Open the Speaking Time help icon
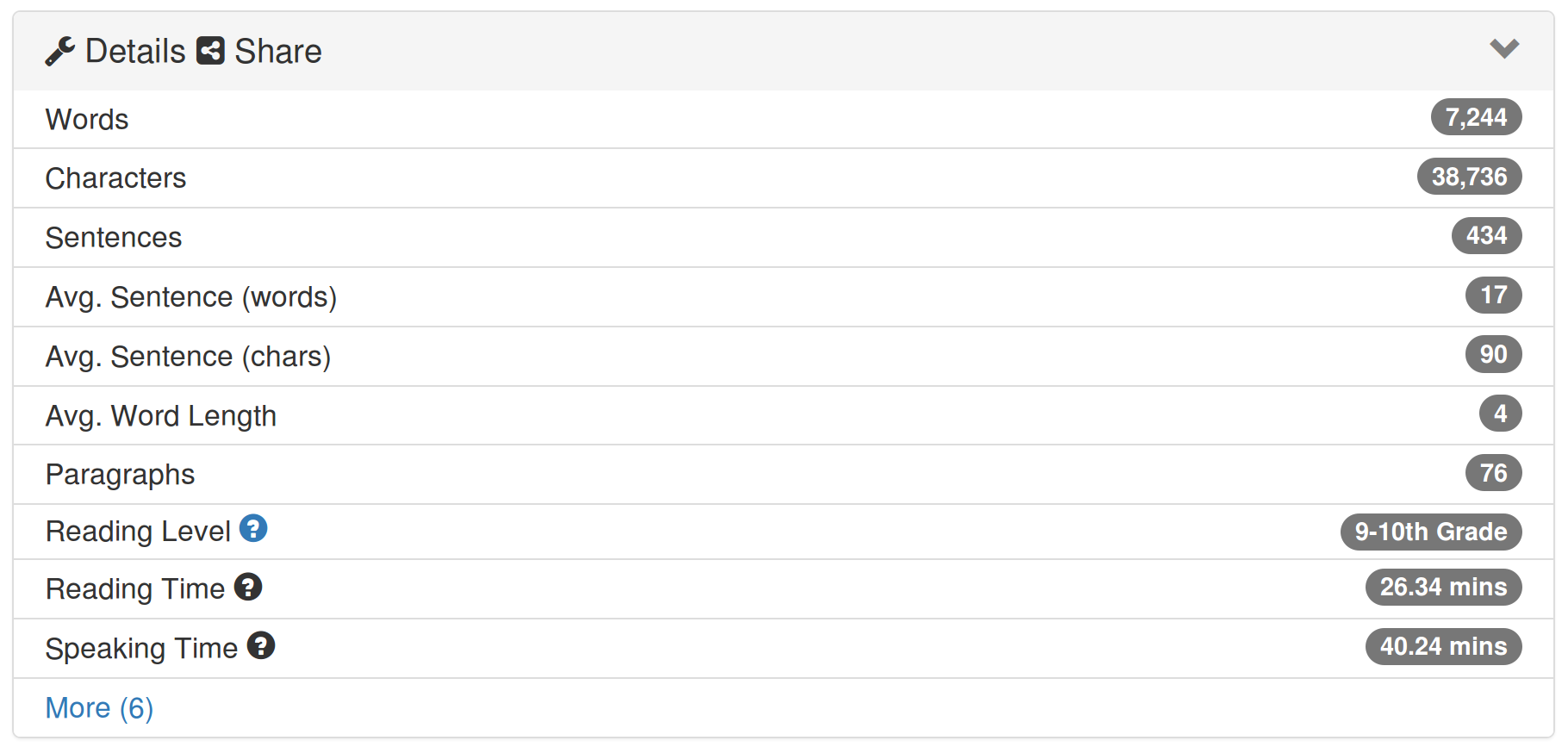Image resolution: width=1568 pixels, height=753 pixels. click(x=261, y=645)
